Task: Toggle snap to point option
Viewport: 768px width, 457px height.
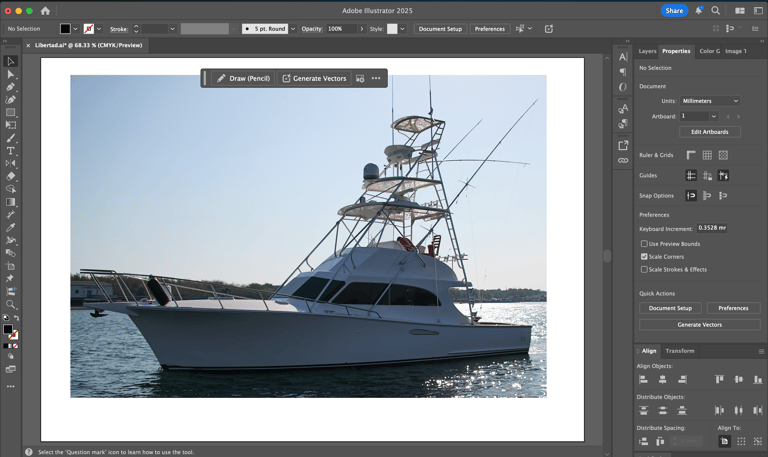Action: point(691,195)
